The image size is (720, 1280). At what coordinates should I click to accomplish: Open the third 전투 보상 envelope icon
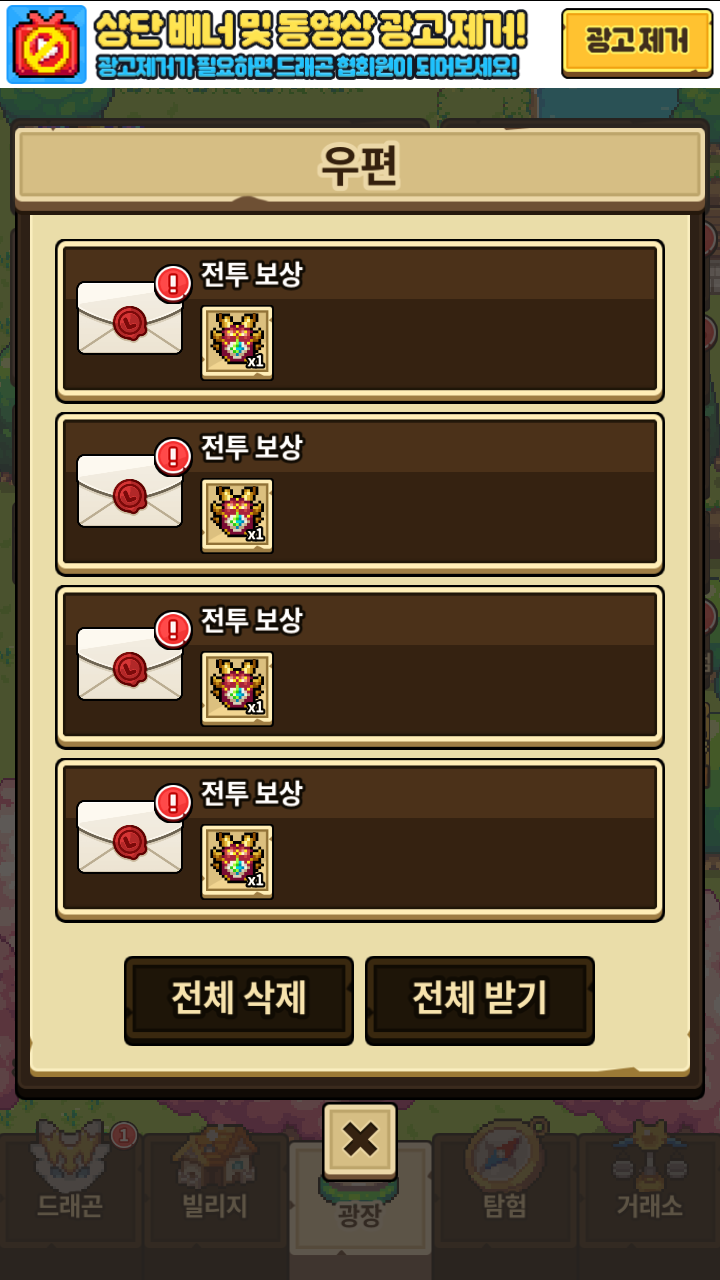[x=130, y=663]
